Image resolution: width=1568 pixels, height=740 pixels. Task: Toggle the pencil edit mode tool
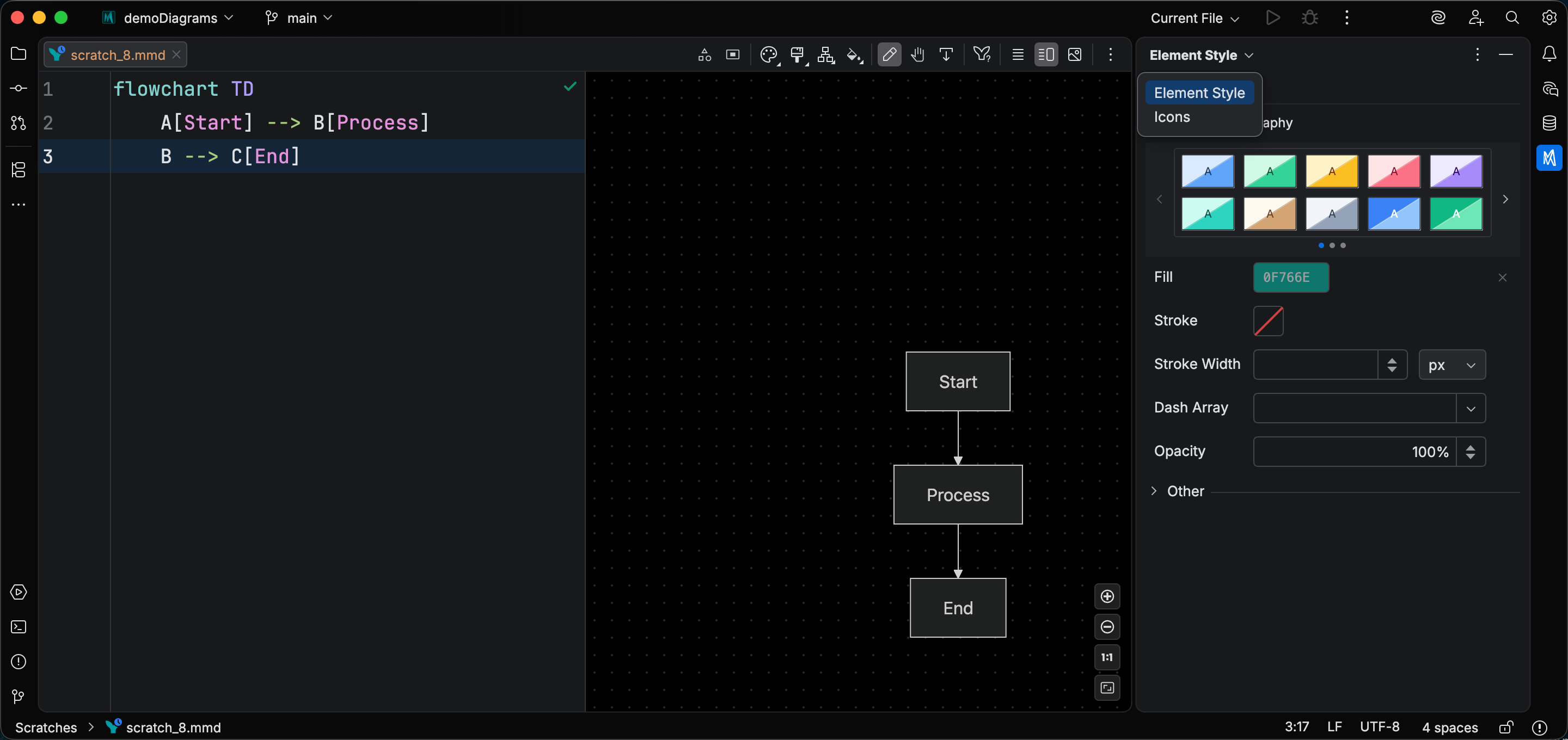coord(889,55)
